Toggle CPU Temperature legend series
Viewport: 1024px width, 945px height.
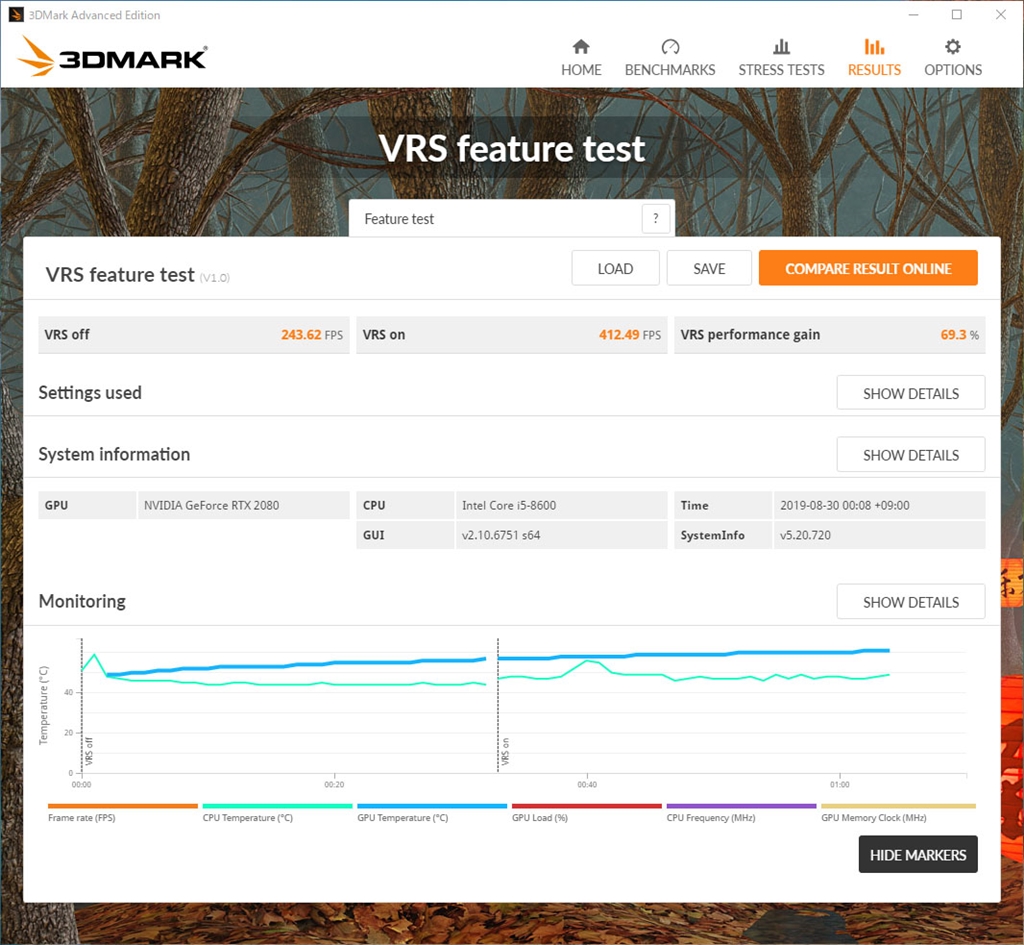tap(277, 813)
